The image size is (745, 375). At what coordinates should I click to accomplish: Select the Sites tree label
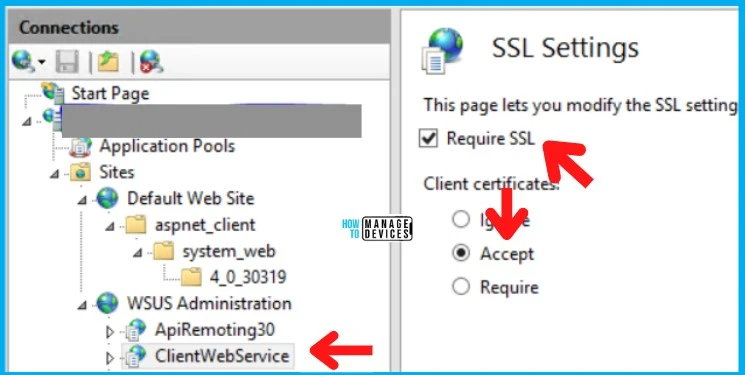coord(117,172)
